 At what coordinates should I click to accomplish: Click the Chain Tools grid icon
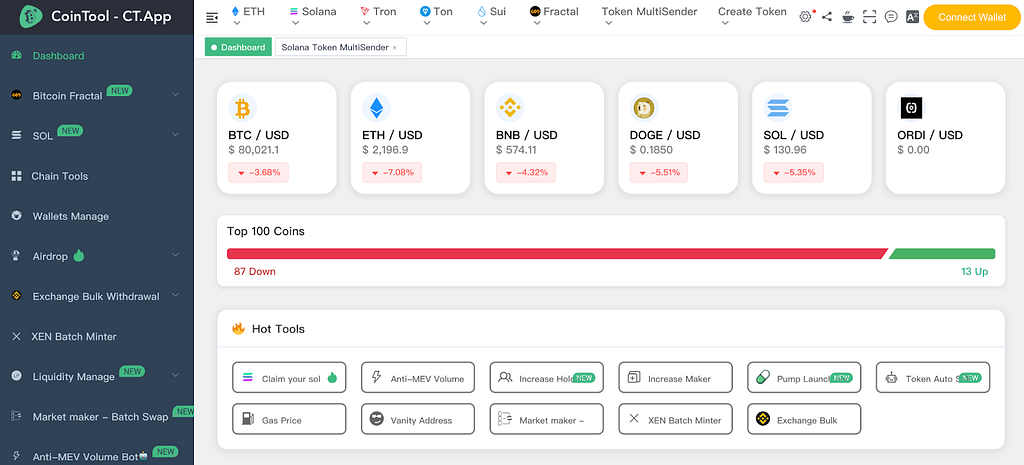click(x=17, y=176)
